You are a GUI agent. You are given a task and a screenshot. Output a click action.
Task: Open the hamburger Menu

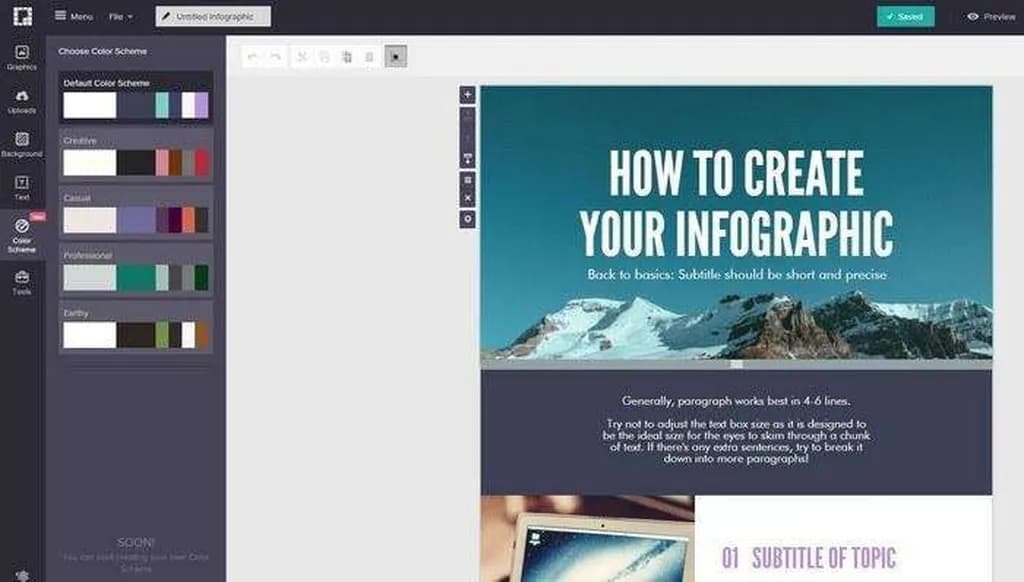[73, 17]
